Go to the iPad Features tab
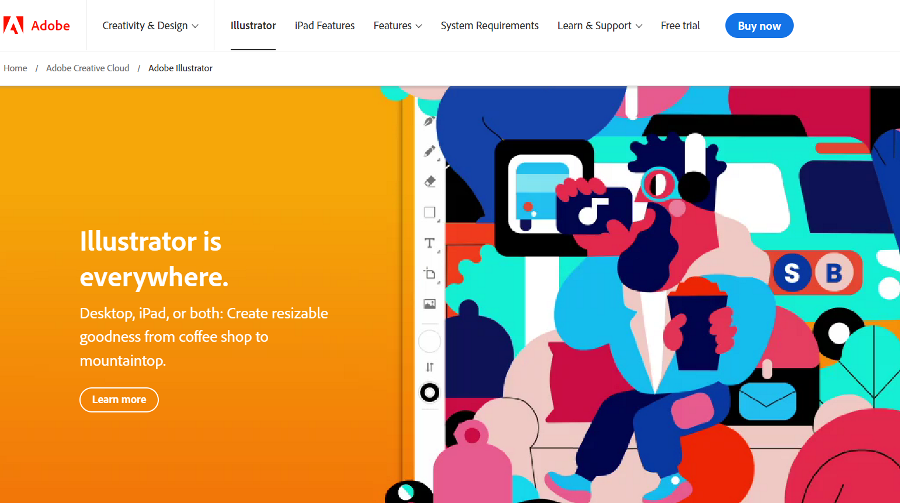The height and width of the screenshot is (503, 900). click(324, 25)
